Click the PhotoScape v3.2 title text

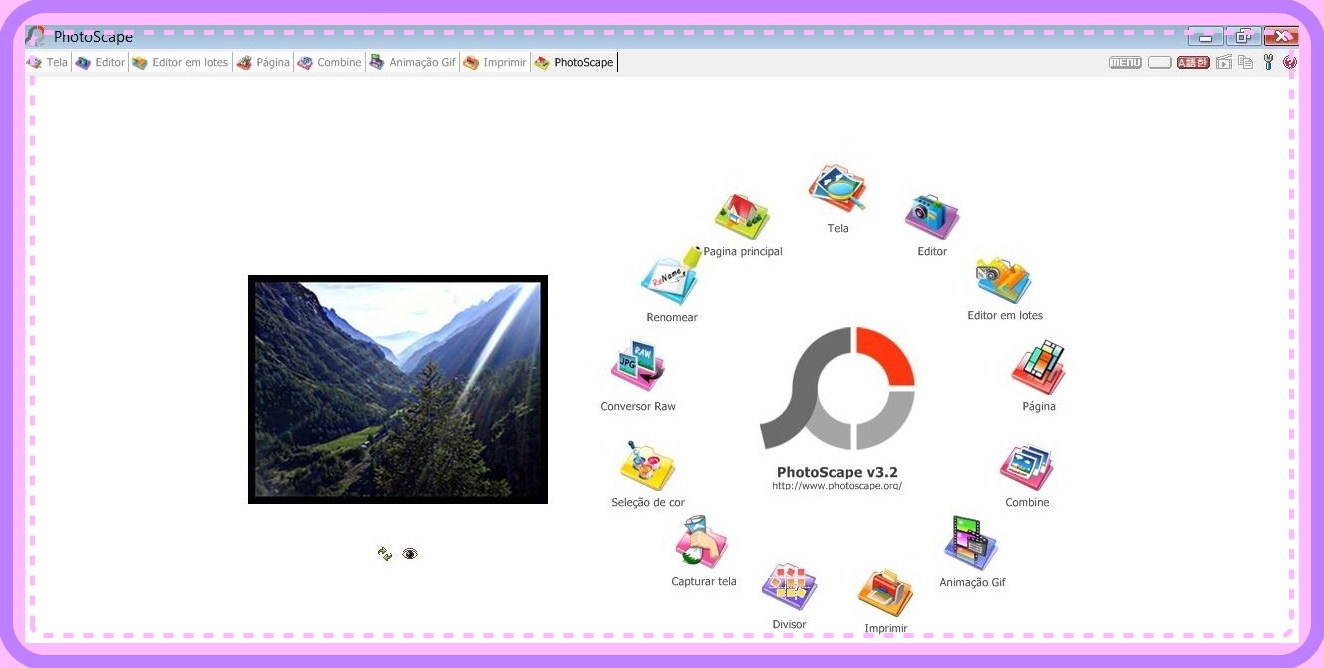click(x=837, y=472)
